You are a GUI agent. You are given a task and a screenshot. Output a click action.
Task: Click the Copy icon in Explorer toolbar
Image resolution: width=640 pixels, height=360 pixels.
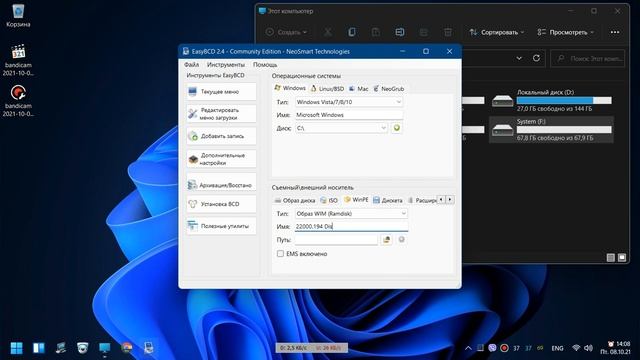tap(351, 32)
